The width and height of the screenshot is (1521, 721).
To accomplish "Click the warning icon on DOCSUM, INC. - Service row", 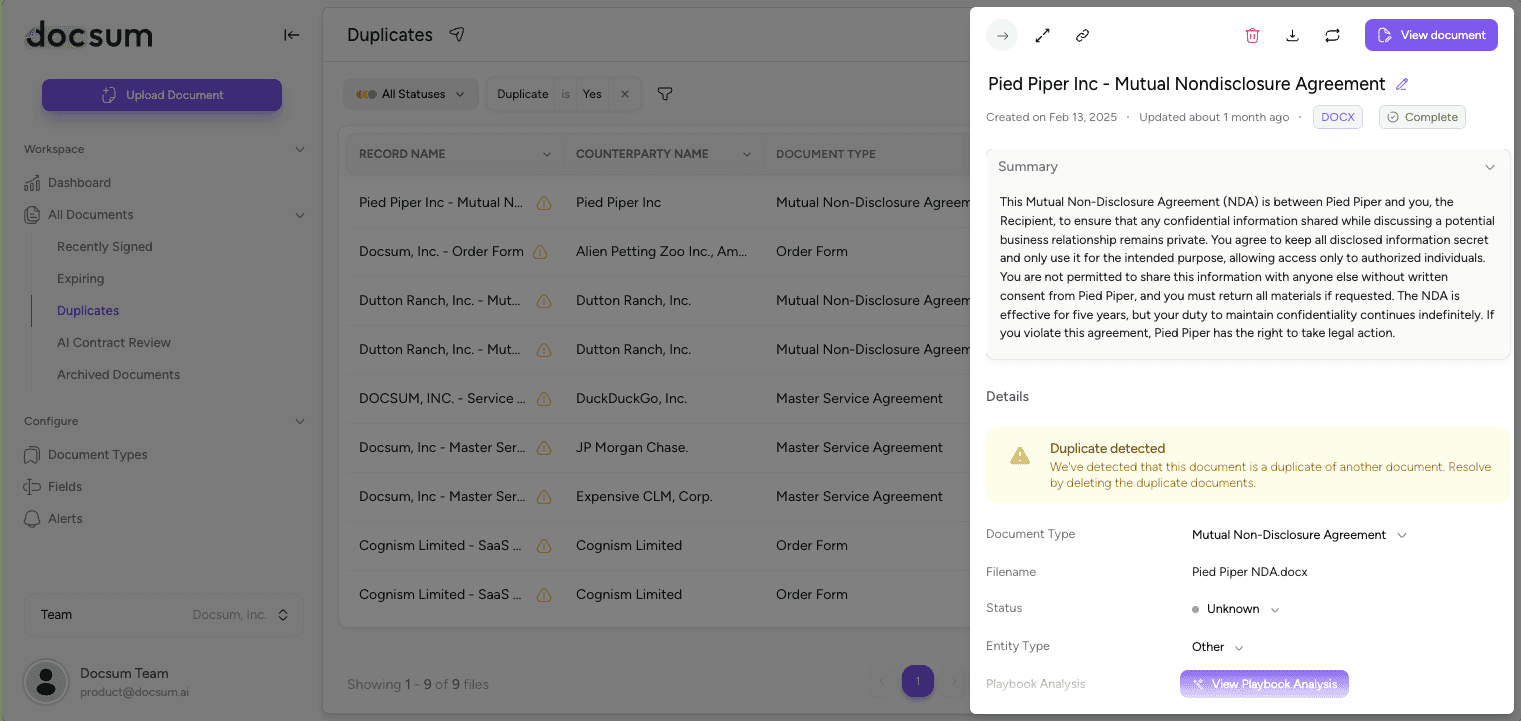I will (544, 399).
